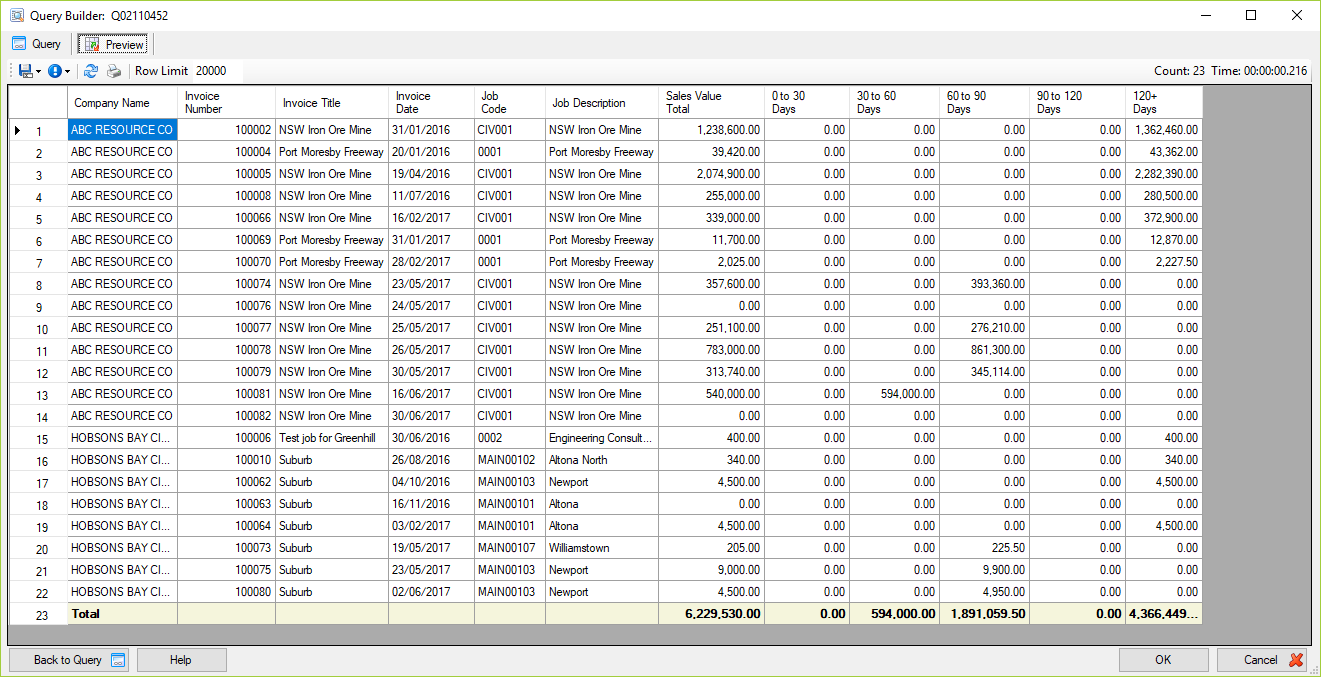Switch to the Query tab
The image size is (1321, 677).
tap(37, 43)
